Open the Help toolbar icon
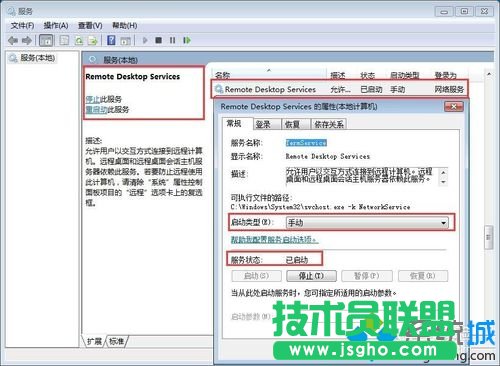Viewport: 500px width, 366px height. click(x=111, y=40)
